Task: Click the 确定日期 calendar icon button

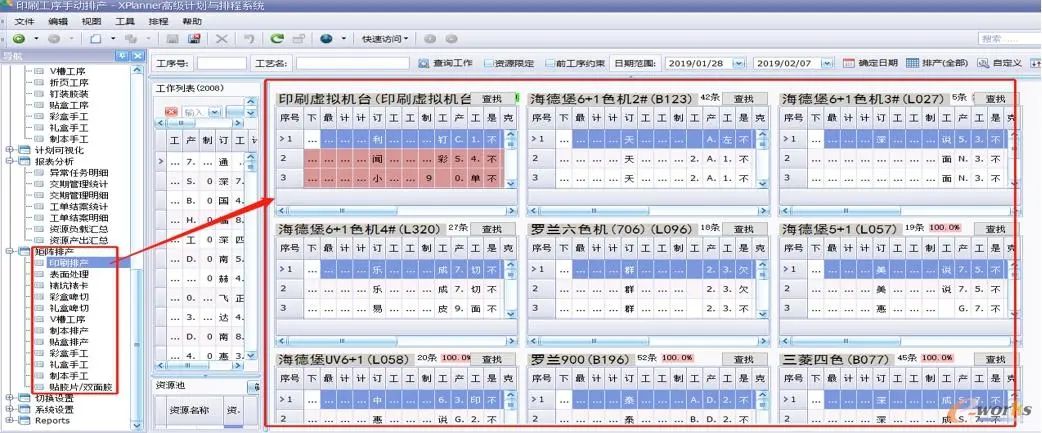Action: click(x=869, y=63)
